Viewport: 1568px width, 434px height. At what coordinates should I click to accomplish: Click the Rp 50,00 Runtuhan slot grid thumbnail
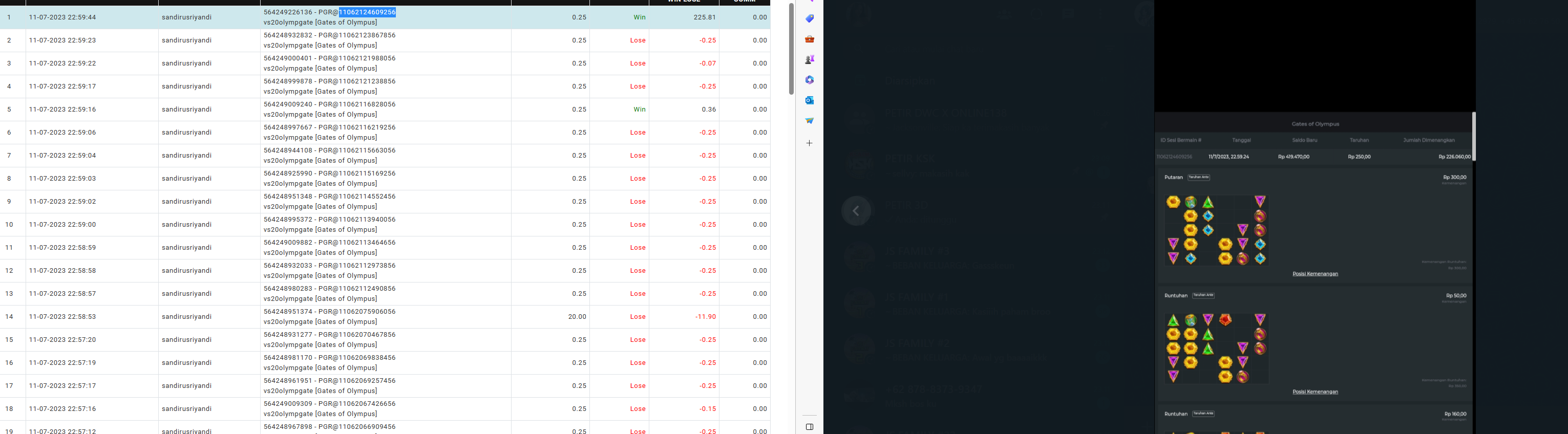tap(1216, 348)
